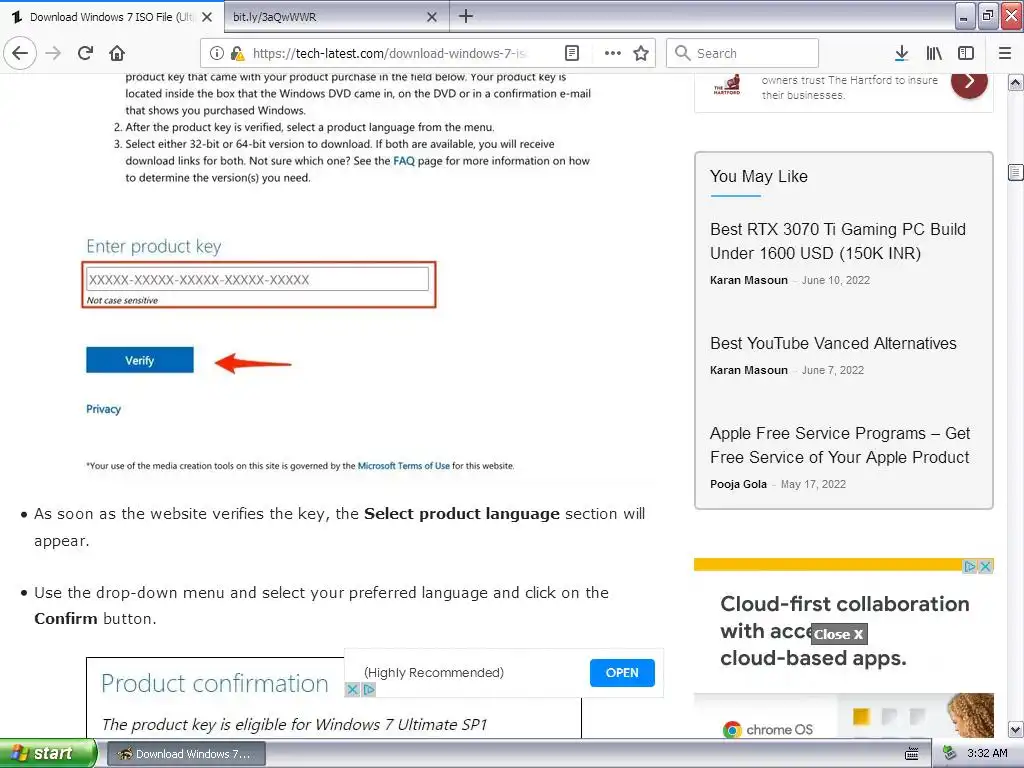Open page actions three-dot menu

[613, 53]
